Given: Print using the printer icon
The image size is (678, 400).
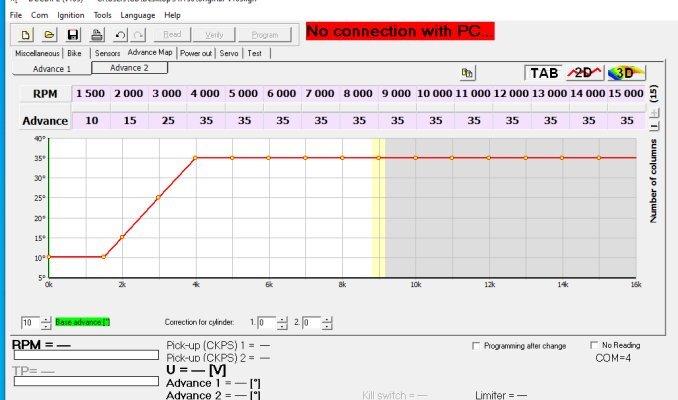Looking at the screenshot, I should [97, 35].
